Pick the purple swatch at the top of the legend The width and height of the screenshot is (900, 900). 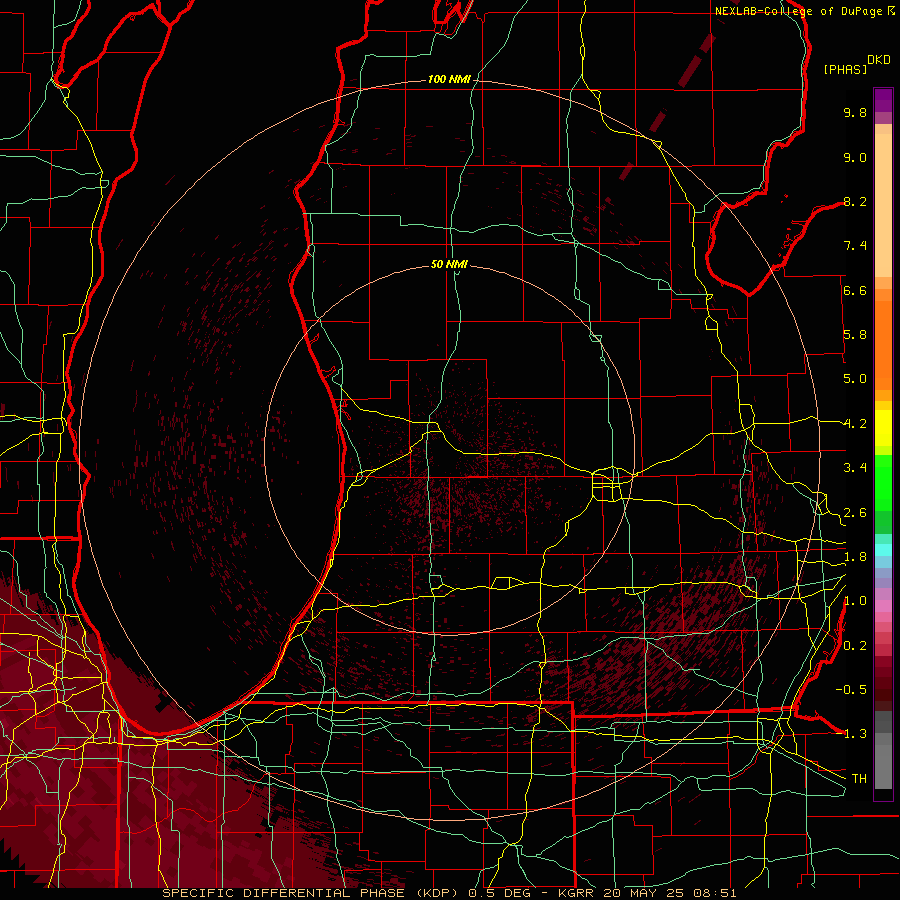pyautogui.click(x=883, y=100)
